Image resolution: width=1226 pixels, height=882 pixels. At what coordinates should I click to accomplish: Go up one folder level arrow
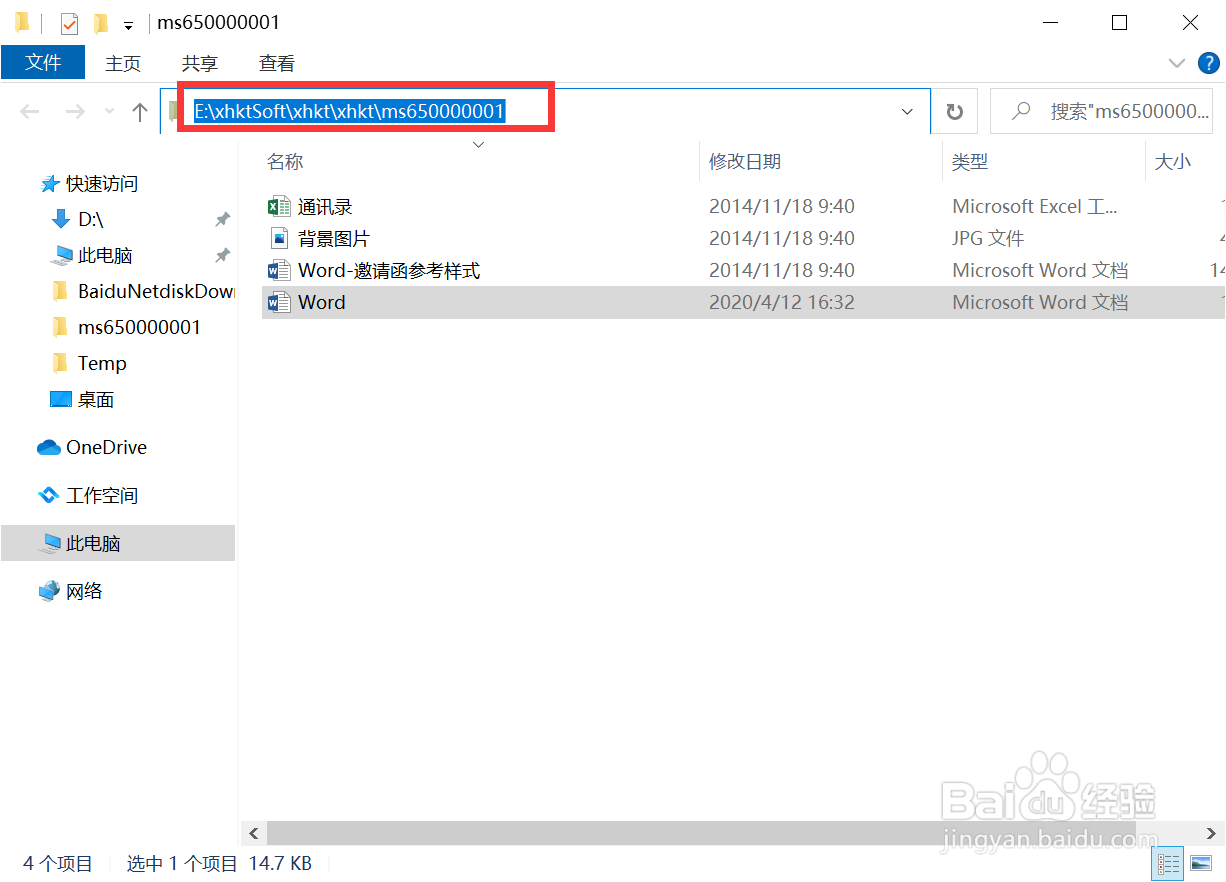(140, 112)
